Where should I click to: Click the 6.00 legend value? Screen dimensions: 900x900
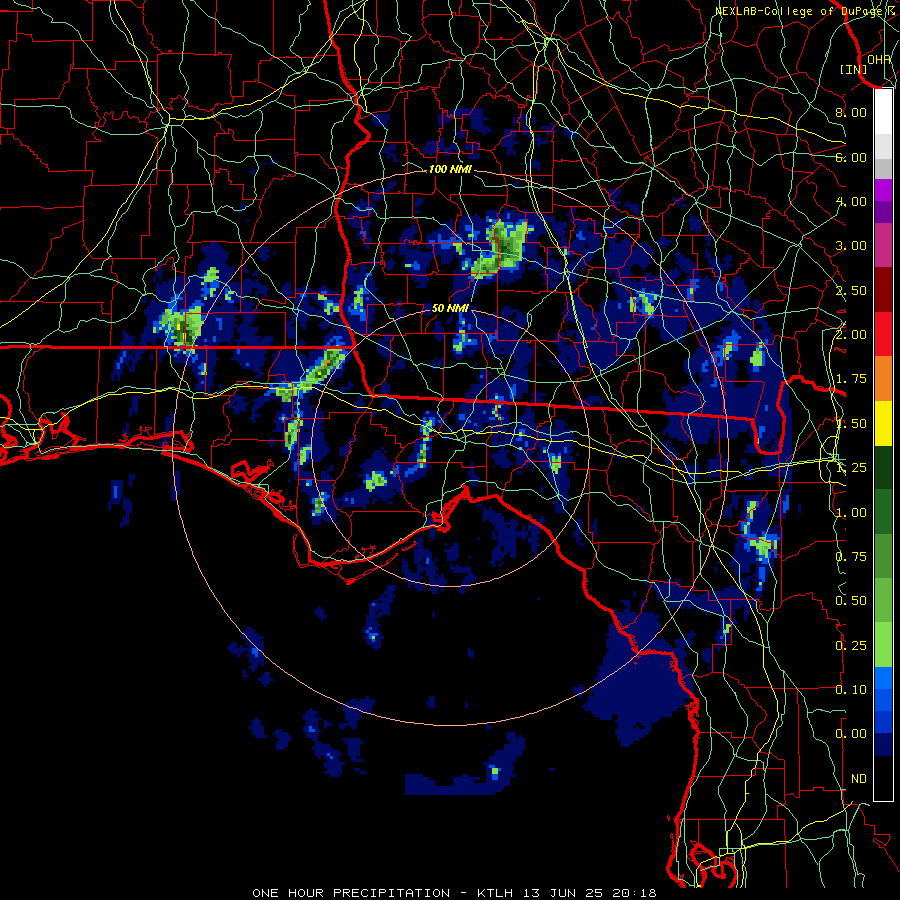(851, 157)
